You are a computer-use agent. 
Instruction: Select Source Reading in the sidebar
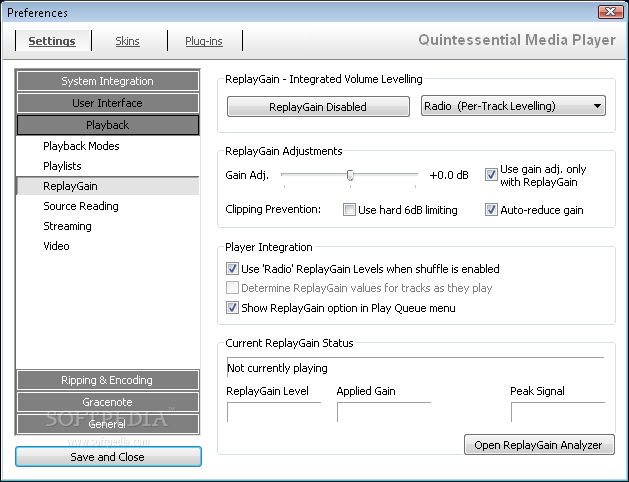[108, 206]
